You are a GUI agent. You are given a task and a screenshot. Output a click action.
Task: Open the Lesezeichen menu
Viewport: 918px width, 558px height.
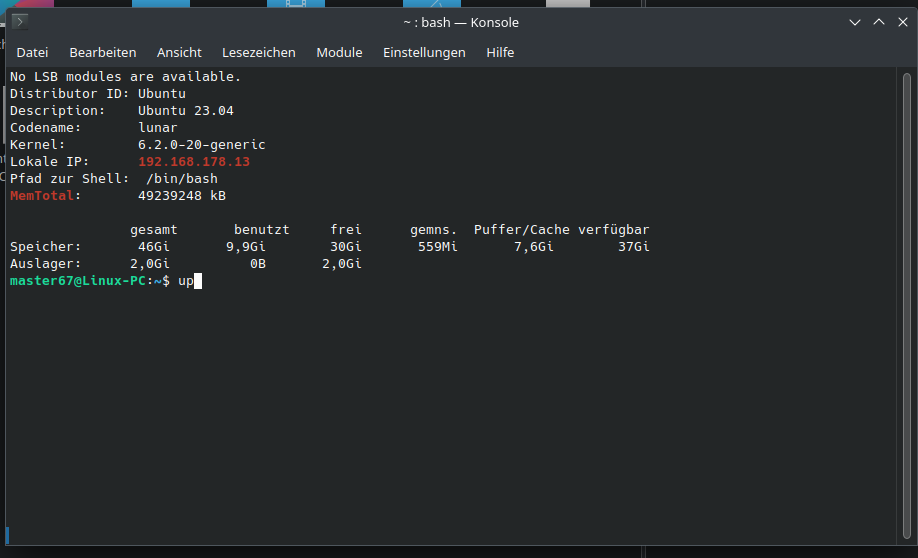coord(259,53)
